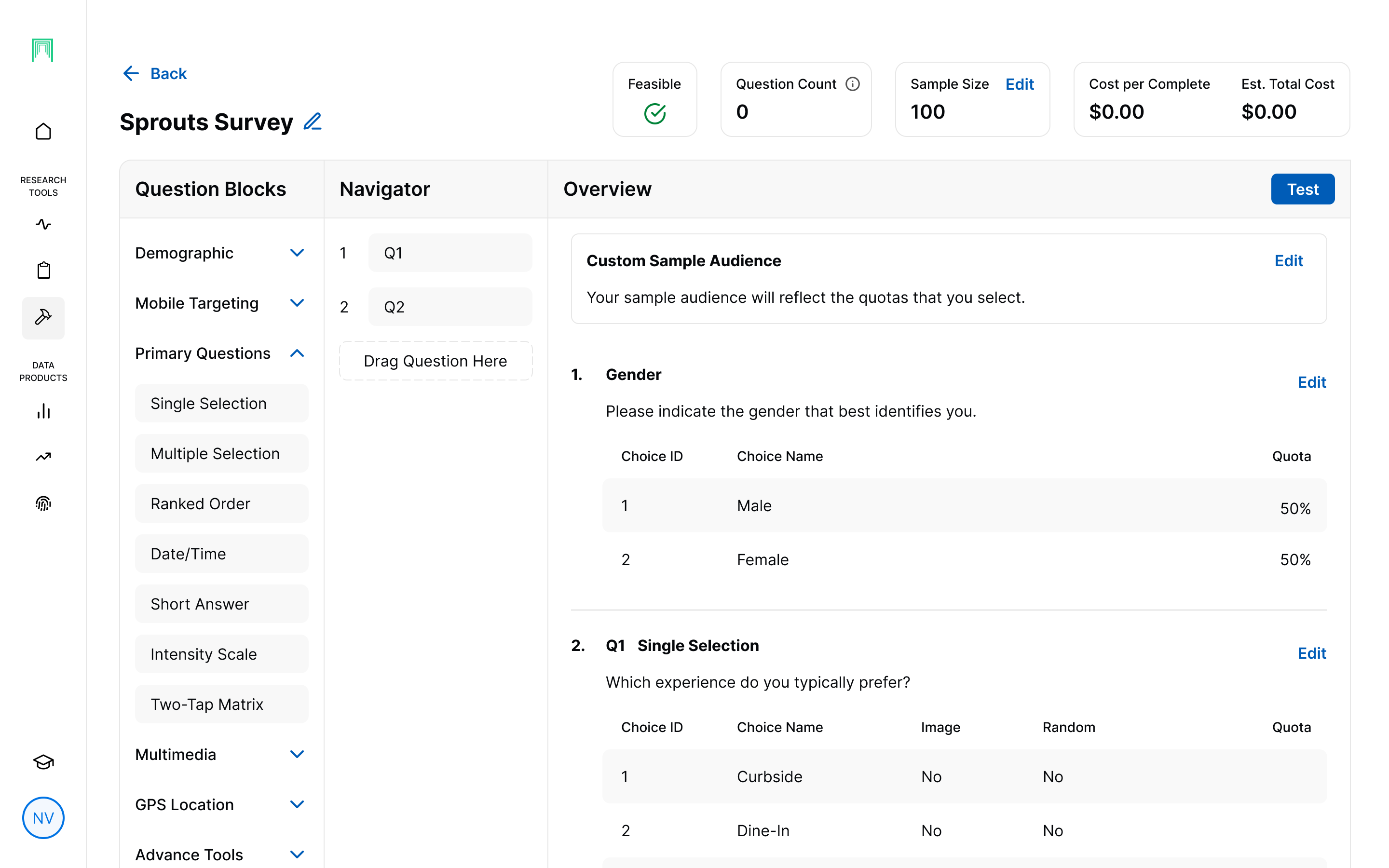Expand the Multimedia question block
Image resolution: width=1389 pixels, height=868 pixels.
[x=296, y=754]
